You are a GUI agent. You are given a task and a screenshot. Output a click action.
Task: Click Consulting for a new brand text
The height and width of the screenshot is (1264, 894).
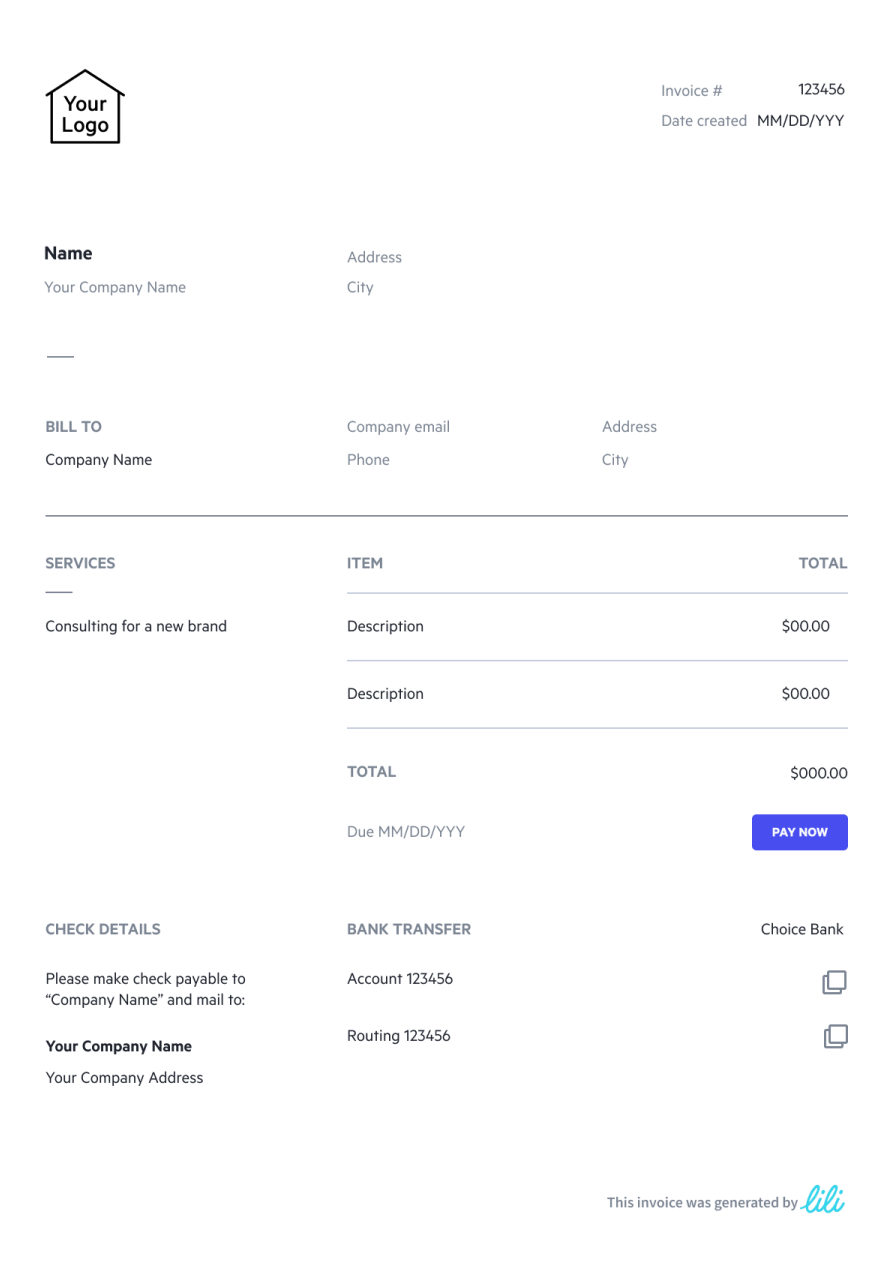tap(136, 627)
